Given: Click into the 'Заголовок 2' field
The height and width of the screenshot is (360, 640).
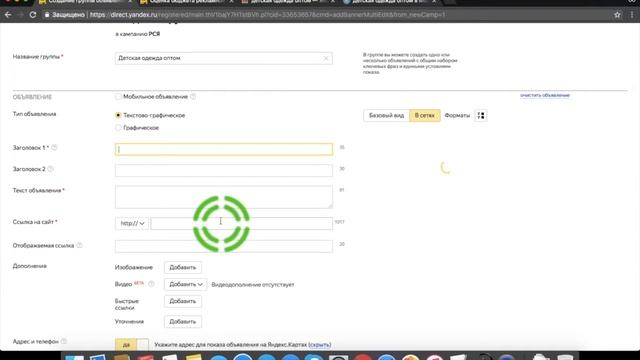Looking at the screenshot, I should click(x=224, y=171).
